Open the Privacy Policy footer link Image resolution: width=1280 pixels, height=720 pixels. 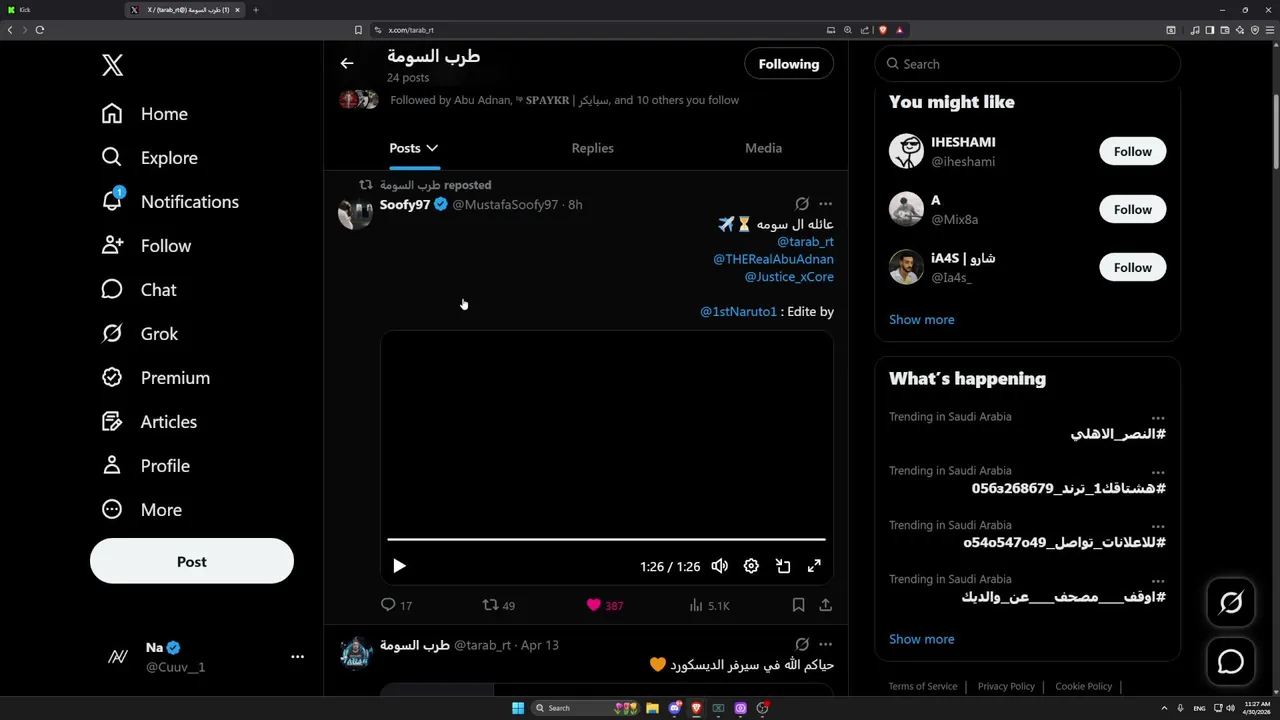[x=1006, y=687]
